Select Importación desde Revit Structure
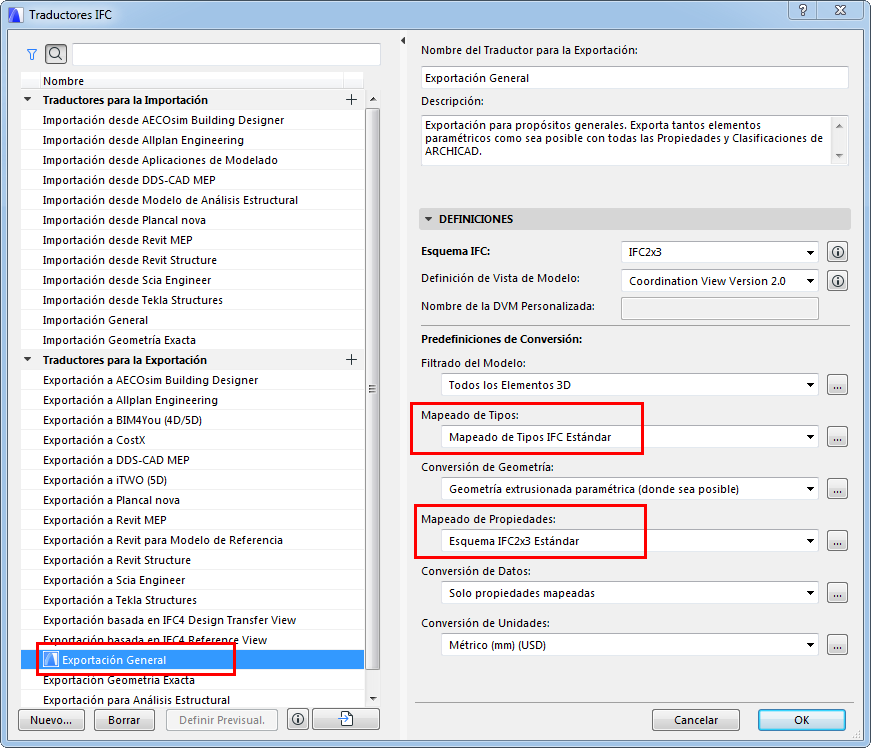Viewport: 871px width, 748px height. pos(192,260)
